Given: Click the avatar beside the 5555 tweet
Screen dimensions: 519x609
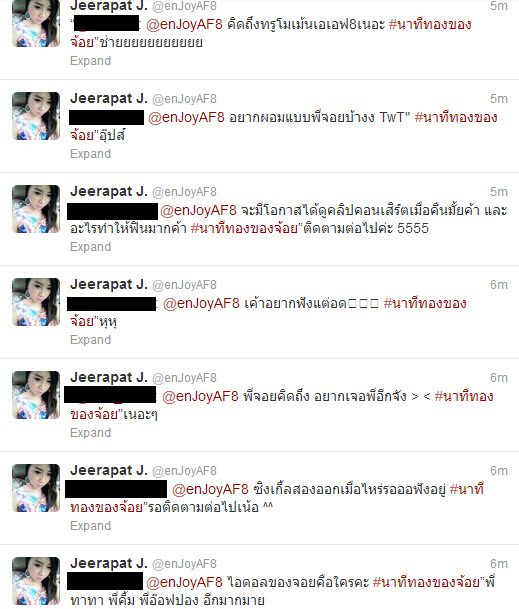Looking at the screenshot, I should 36,209.
